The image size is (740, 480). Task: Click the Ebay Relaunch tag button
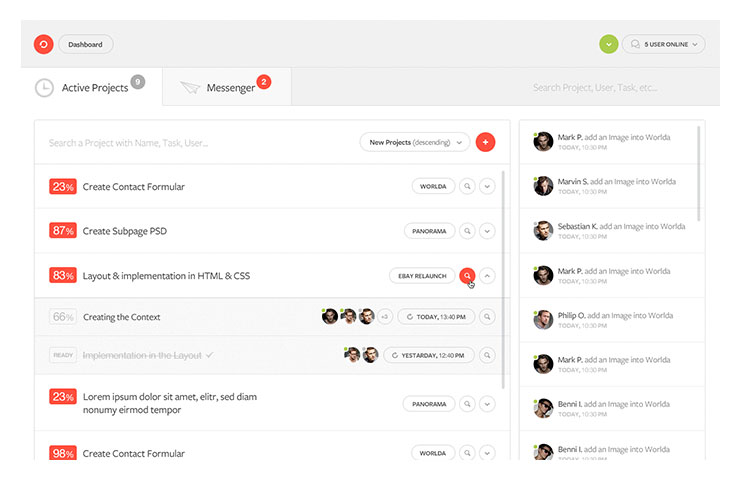(421, 276)
